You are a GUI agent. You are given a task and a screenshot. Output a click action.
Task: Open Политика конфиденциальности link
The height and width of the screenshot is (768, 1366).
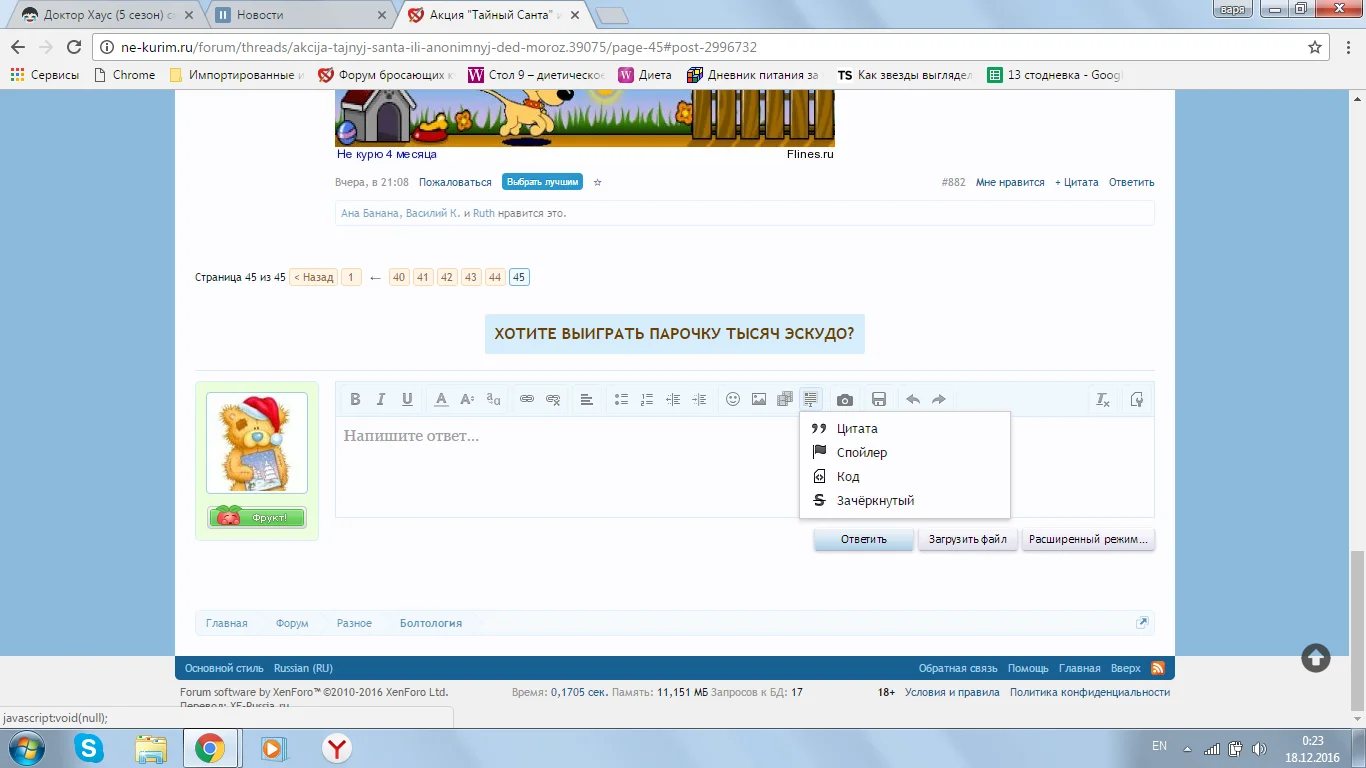coord(1090,692)
